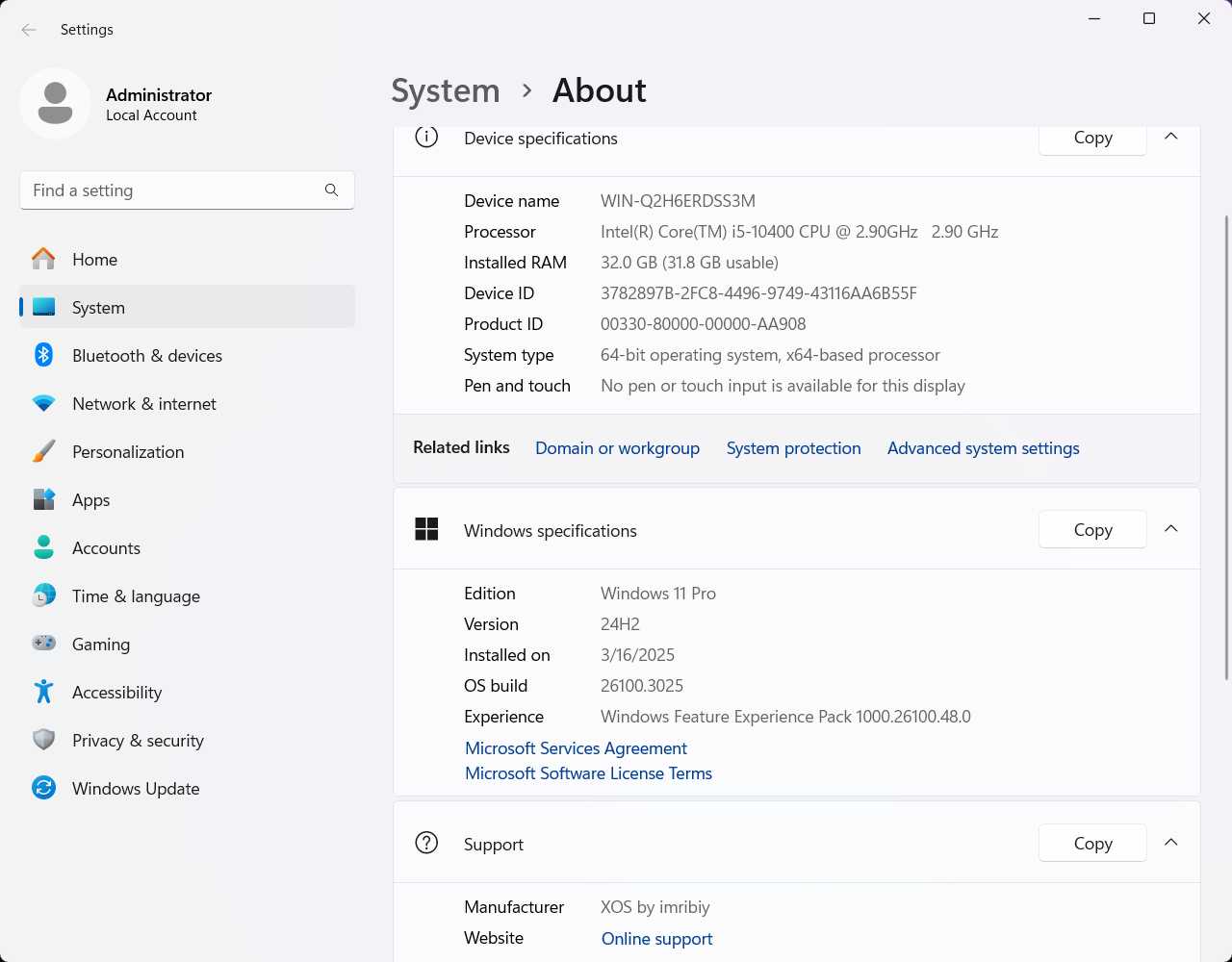Collapse the Windows specifications section
Screen dimensions: 1232x962
[x=1171, y=529]
